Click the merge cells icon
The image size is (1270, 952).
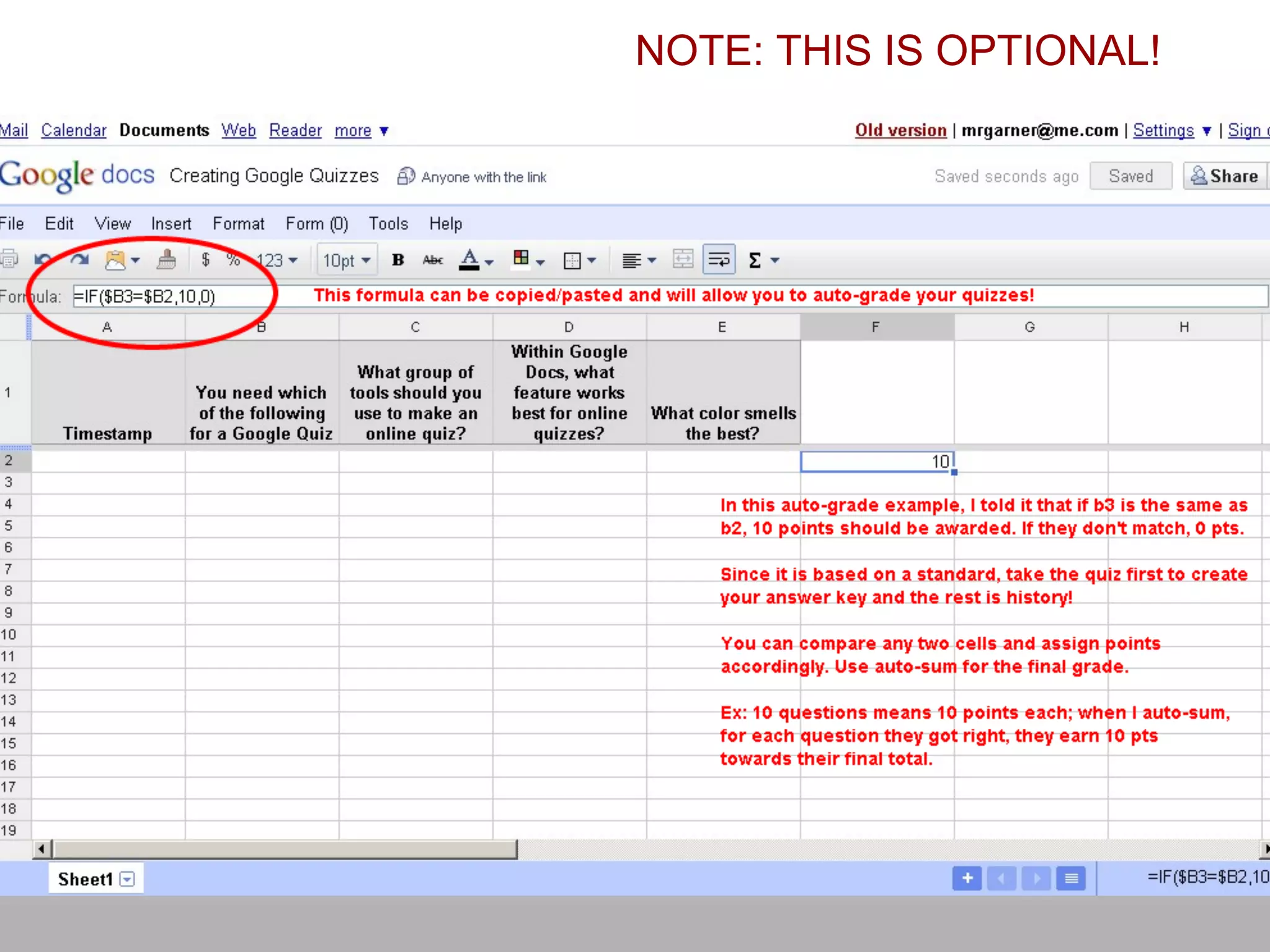pyautogui.click(x=683, y=260)
